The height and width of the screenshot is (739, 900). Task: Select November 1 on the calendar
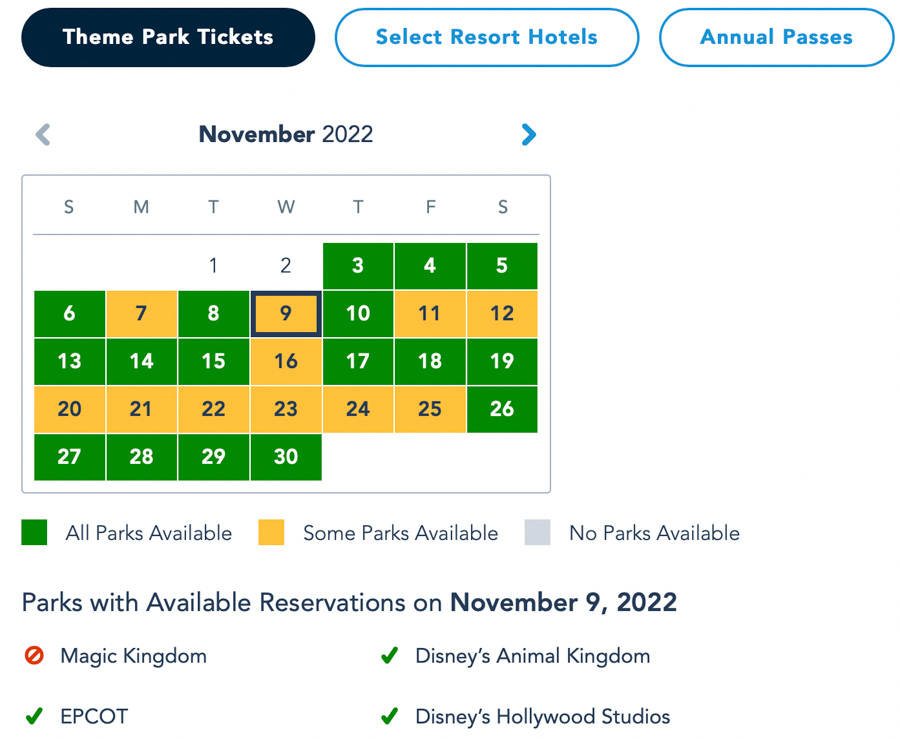tap(213, 266)
